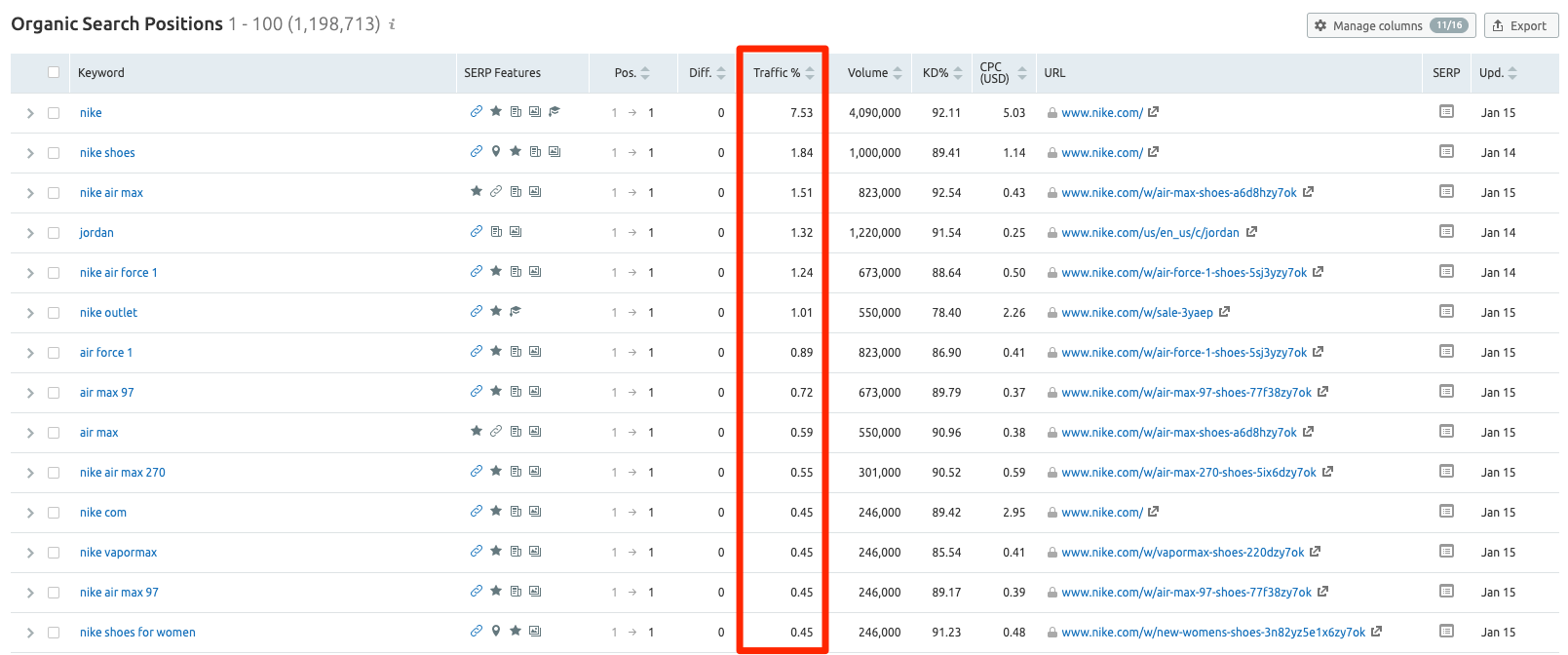
Task: Click the 4,090,000 volume value
Action: point(874,113)
